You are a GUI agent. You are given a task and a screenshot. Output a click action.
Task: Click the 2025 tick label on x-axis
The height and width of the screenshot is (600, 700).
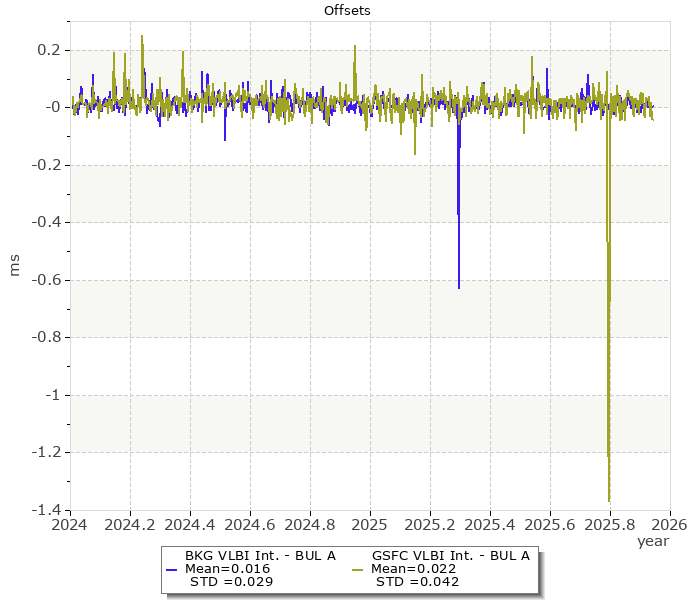(370, 523)
